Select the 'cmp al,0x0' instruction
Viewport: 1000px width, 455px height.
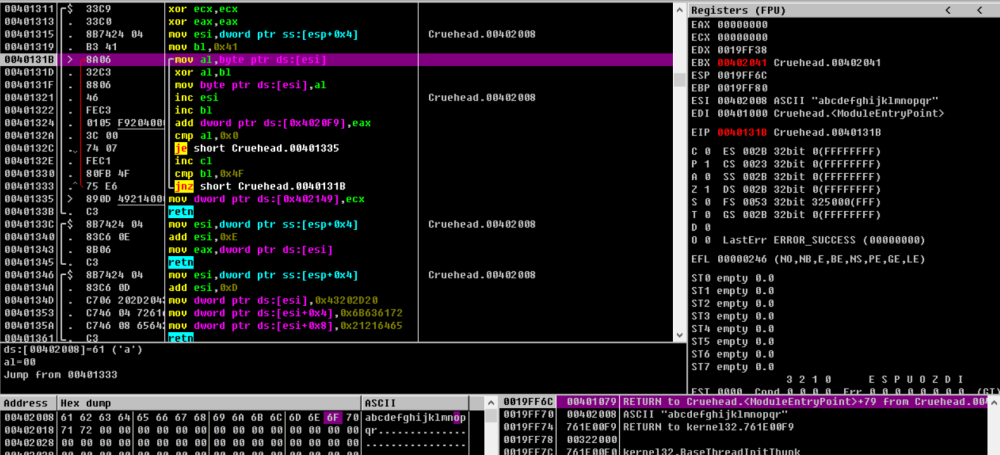coord(337,136)
